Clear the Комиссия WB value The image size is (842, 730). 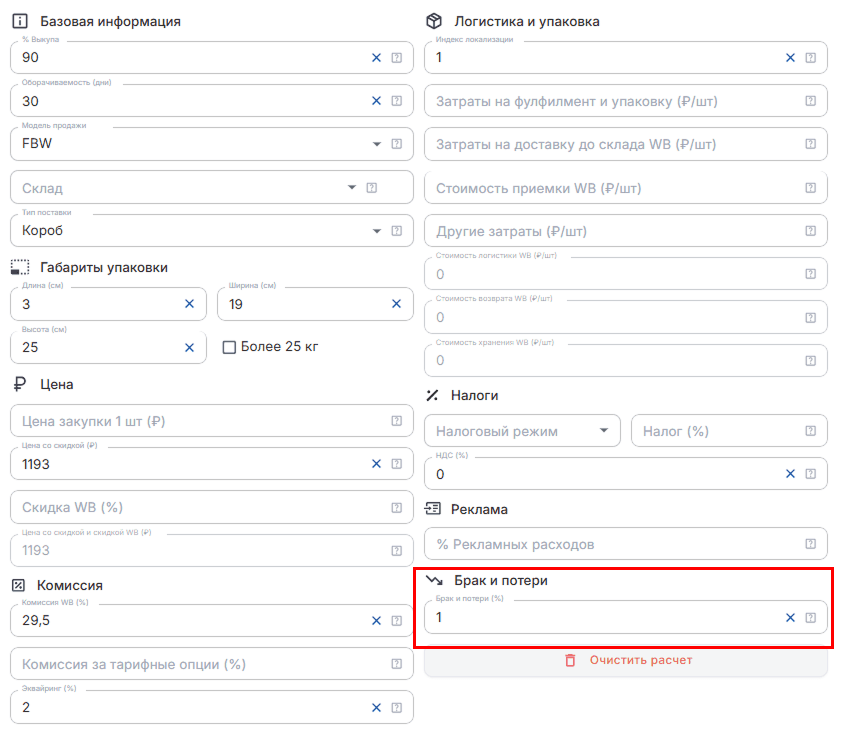(376, 621)
